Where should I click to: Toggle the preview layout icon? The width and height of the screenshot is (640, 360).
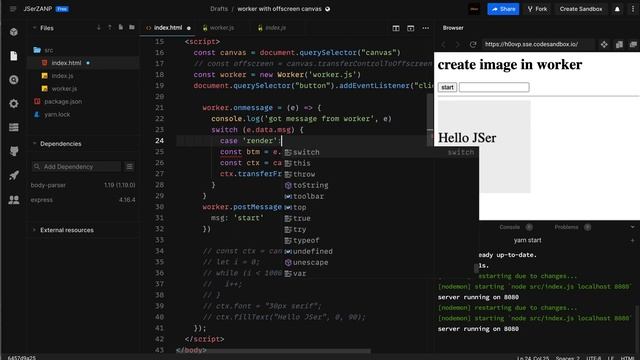tap(411, 28)
